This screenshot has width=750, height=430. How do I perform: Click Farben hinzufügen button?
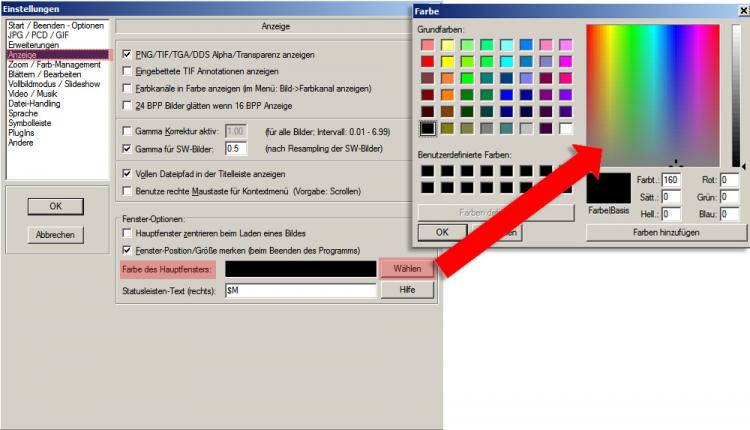point(661,232)
